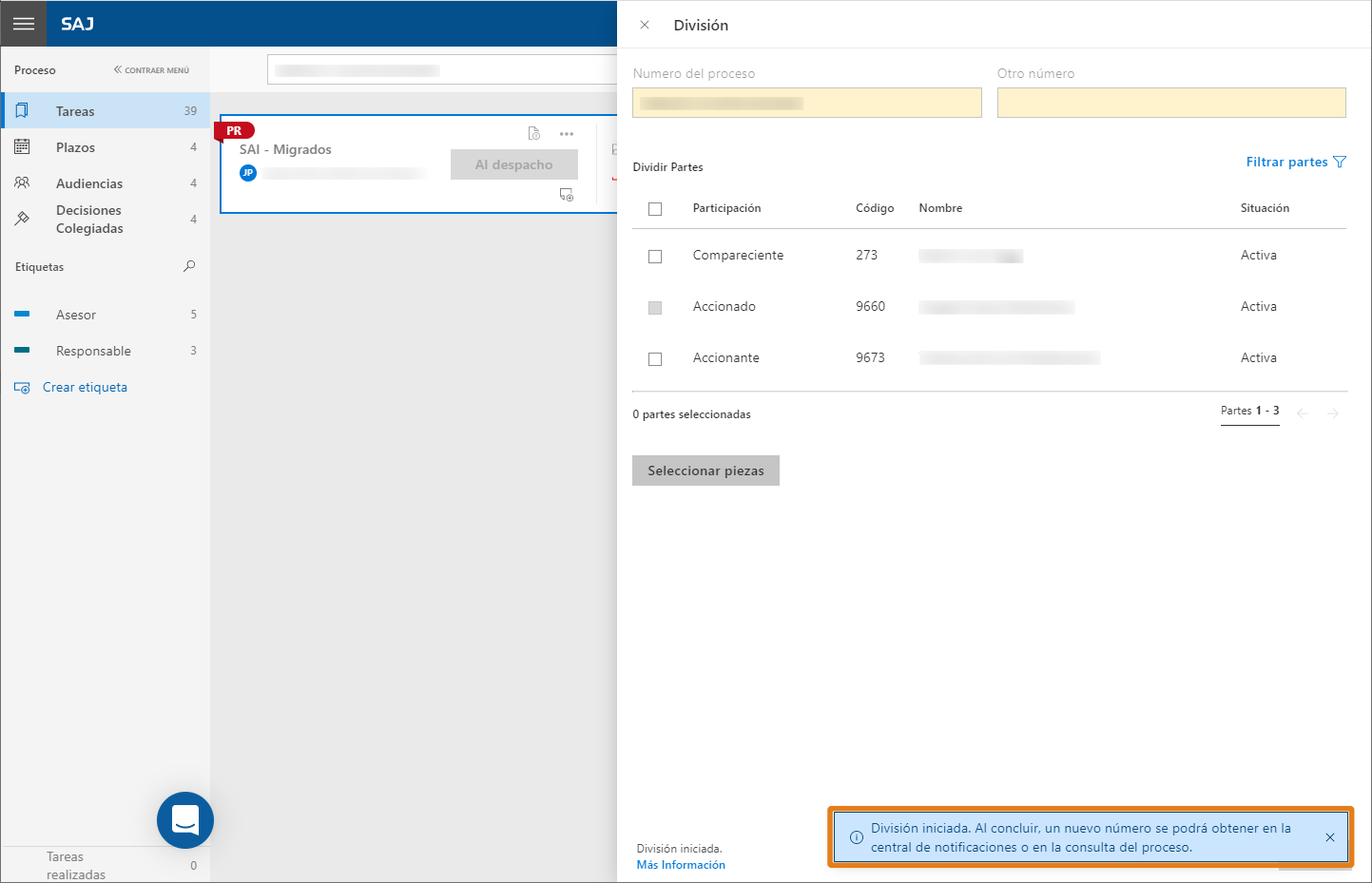Viewport: 1372px width, 883px height.
Task: Click the Responsable teal color tag
Action: [22, 350]
